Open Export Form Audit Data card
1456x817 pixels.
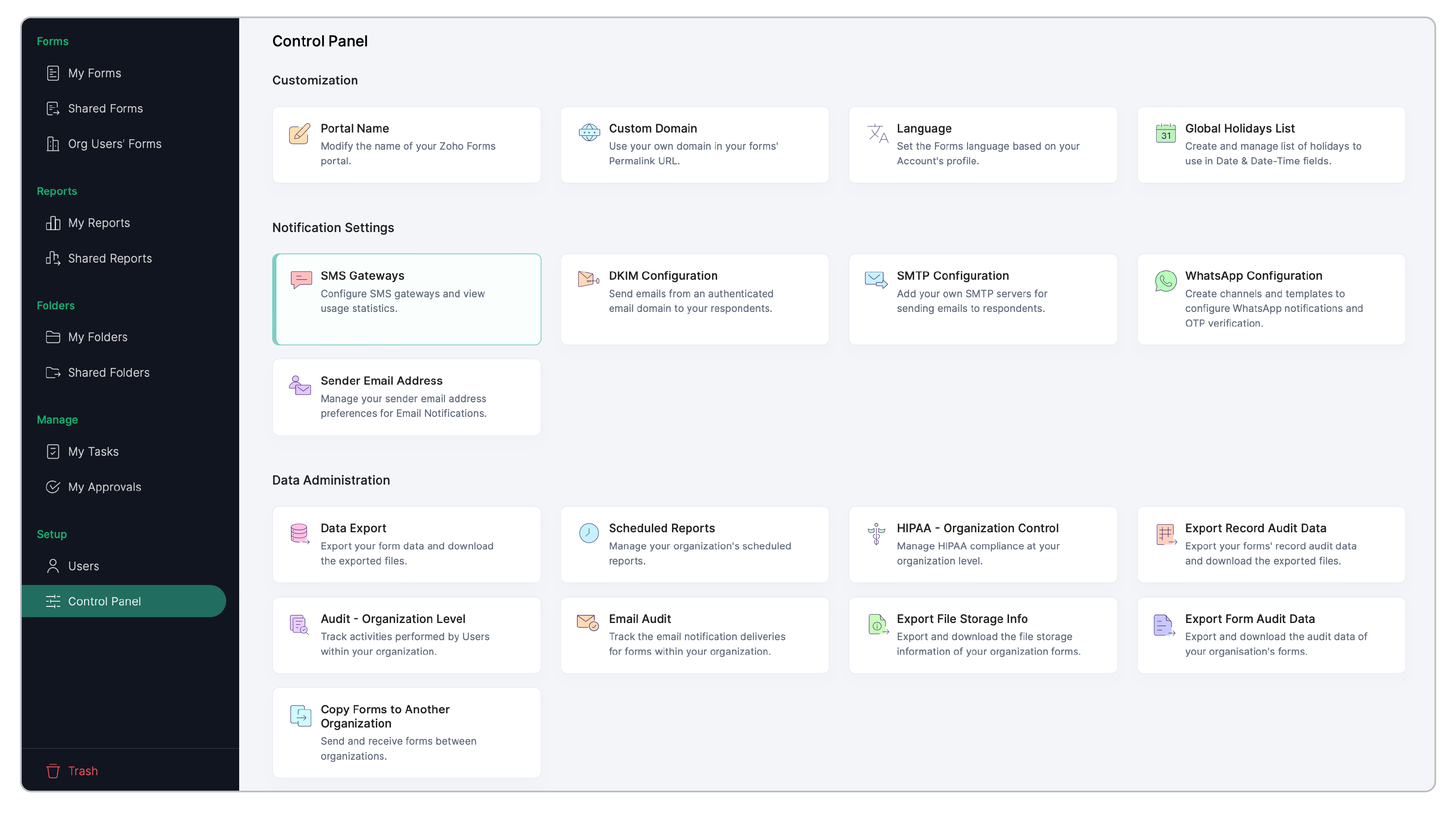click(x=1271, y=635)
